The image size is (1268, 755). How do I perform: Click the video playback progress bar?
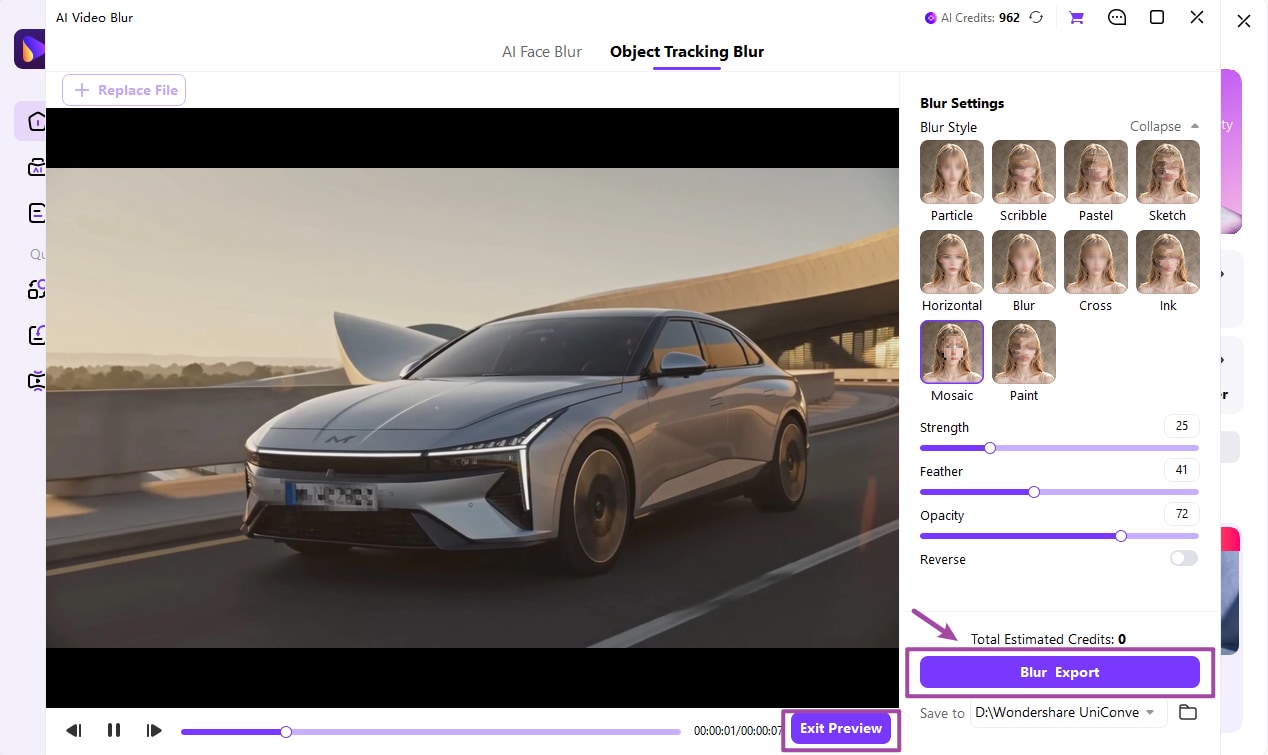[x=431, y=732]
